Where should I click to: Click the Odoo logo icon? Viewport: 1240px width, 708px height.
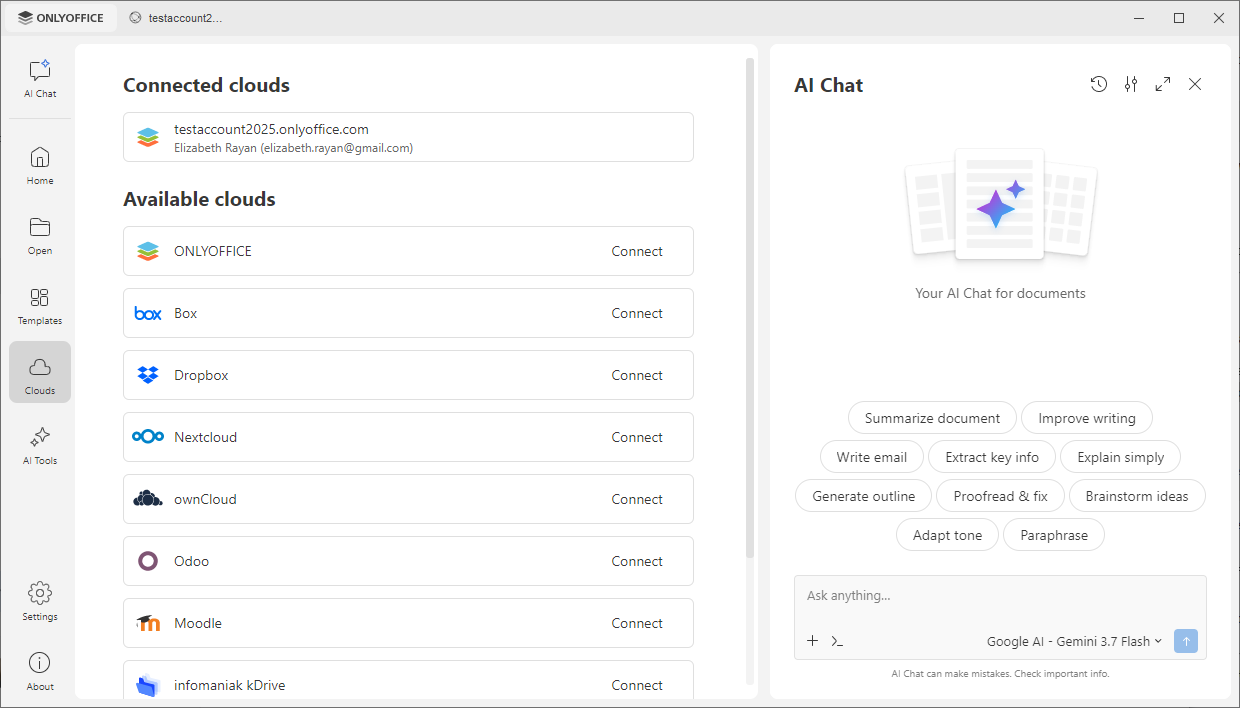click(x=148, y=561)
